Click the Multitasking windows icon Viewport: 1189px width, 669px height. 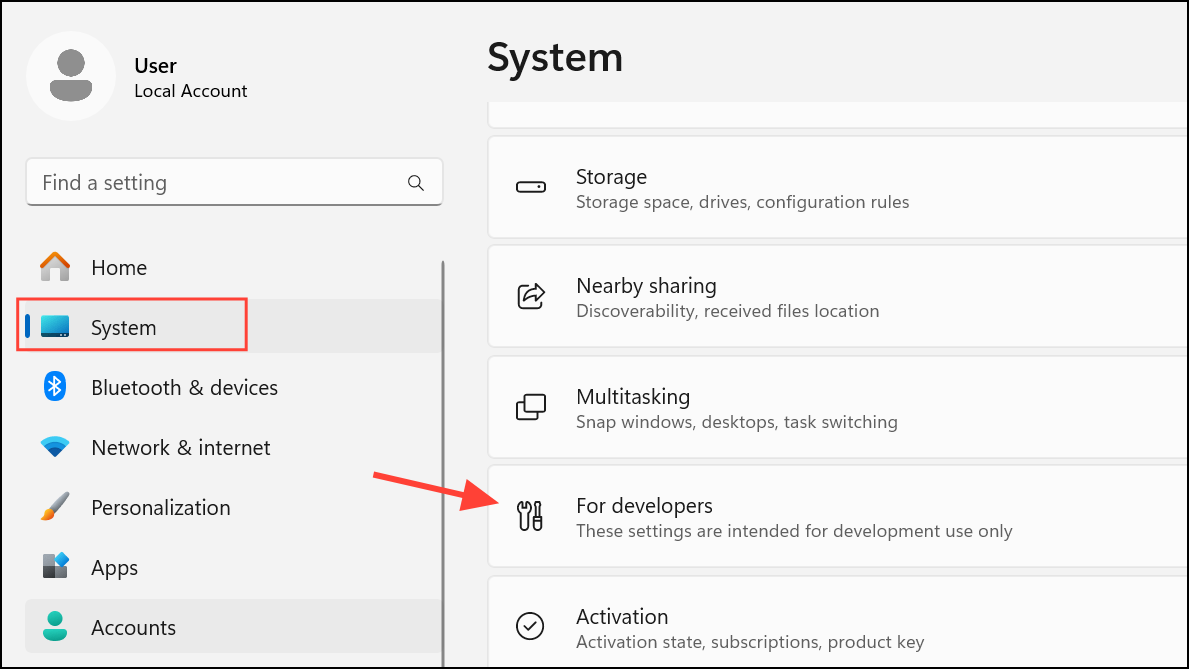coord(530,407)
